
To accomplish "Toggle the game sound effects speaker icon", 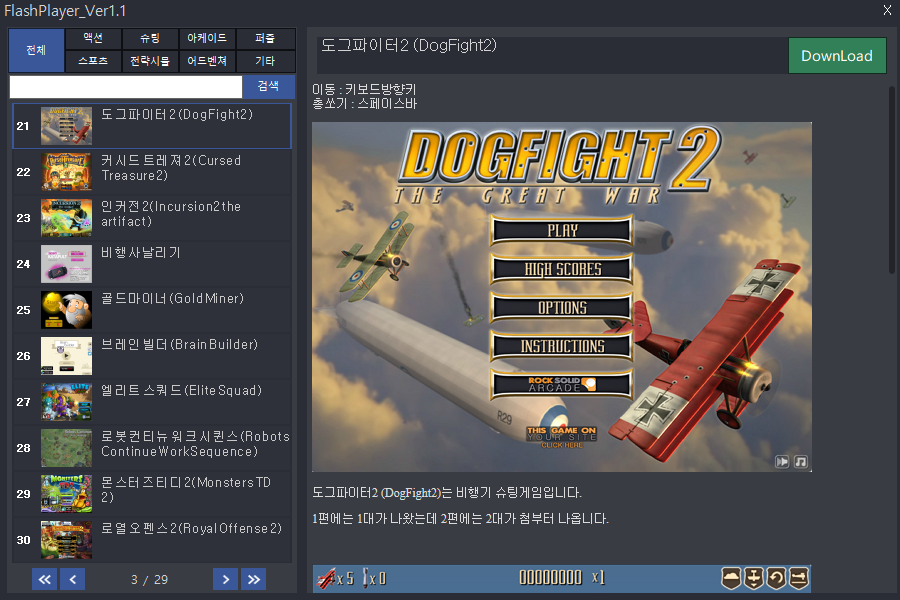I will pyautogui.click(x=782, y=462).
